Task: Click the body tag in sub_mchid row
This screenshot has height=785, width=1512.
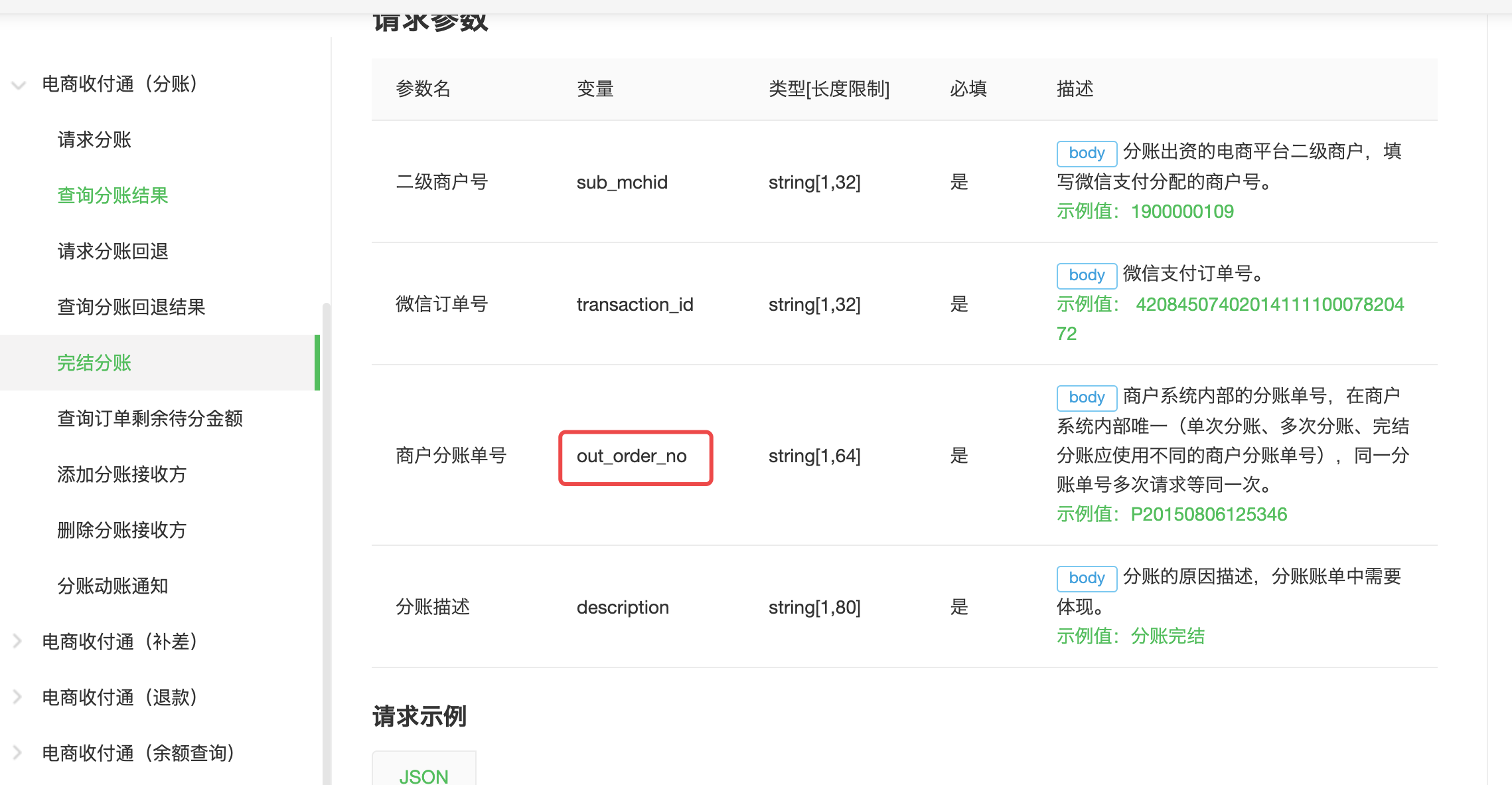Action: (x=1087, y=153)
